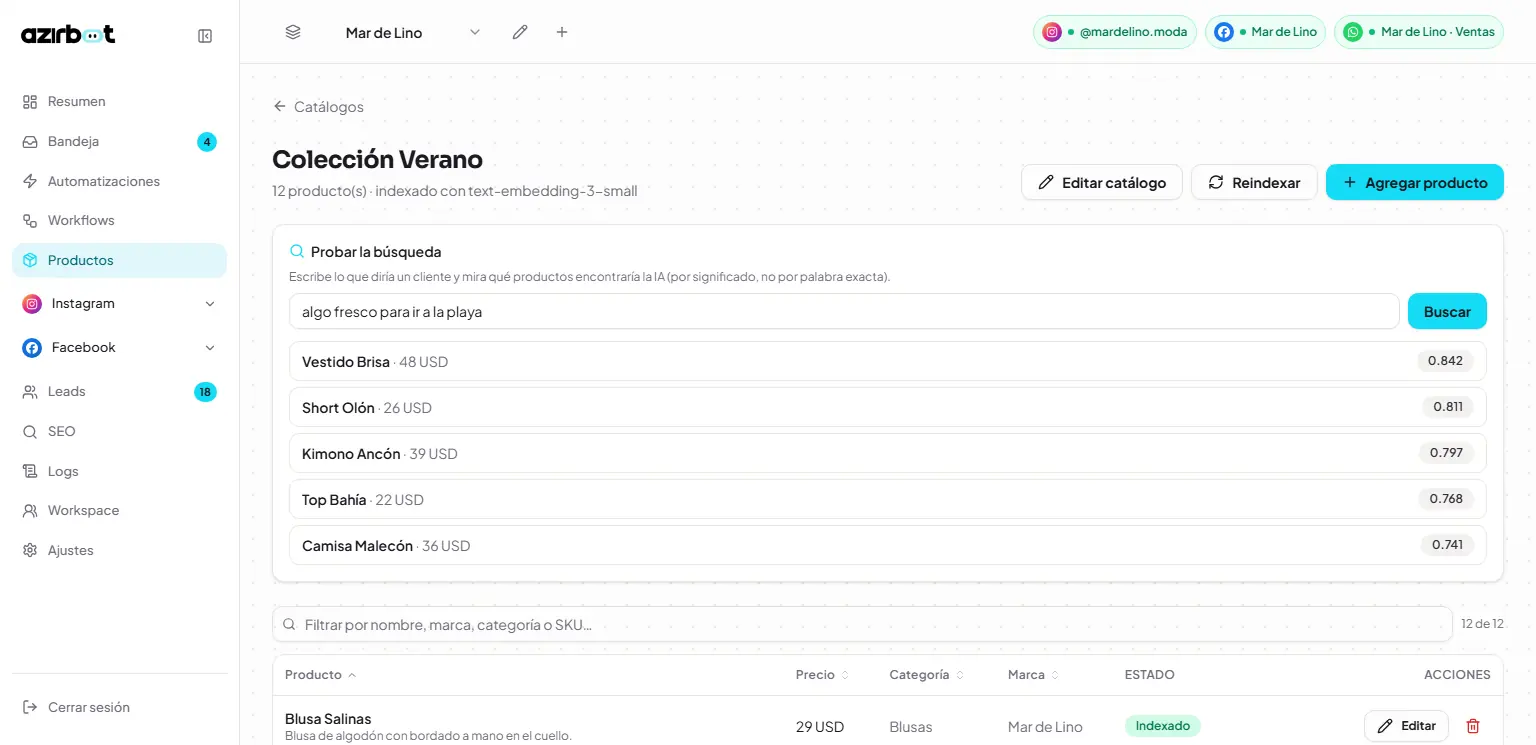The image size is (1536, 745).
Task: Click the Leads badge showing 18
Action: [x=205, y=392]
